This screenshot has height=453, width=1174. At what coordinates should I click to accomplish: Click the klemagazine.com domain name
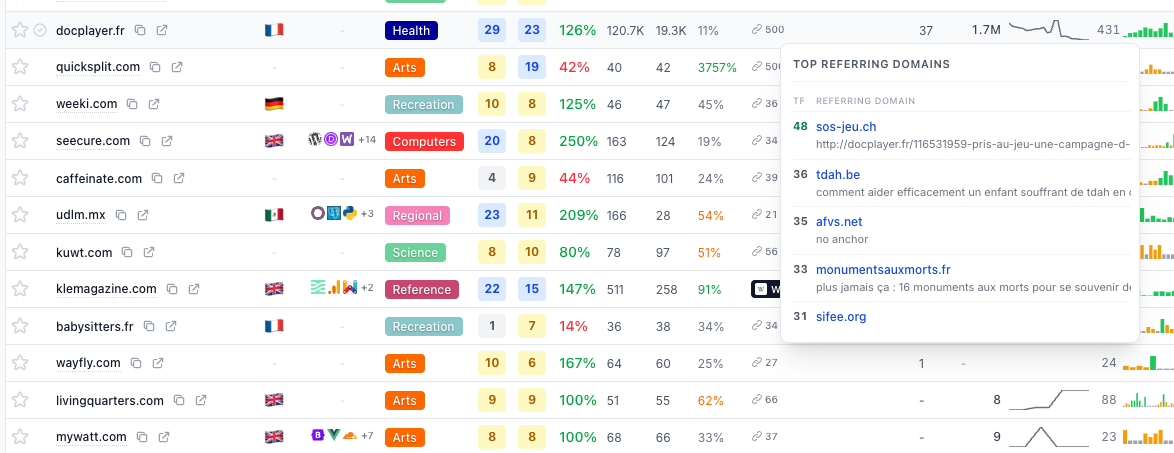(x=106, y=289)
